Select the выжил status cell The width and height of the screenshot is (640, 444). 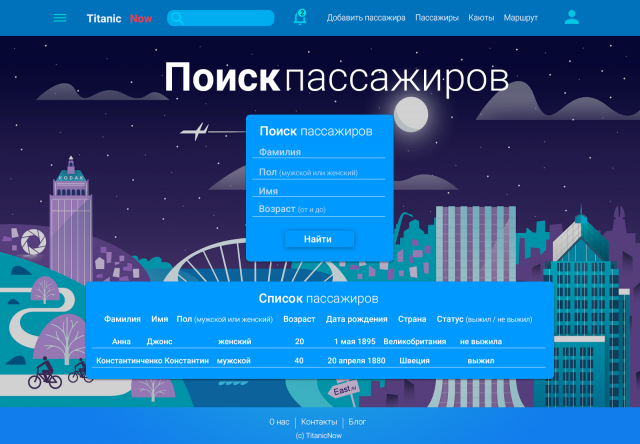(481, 361)
